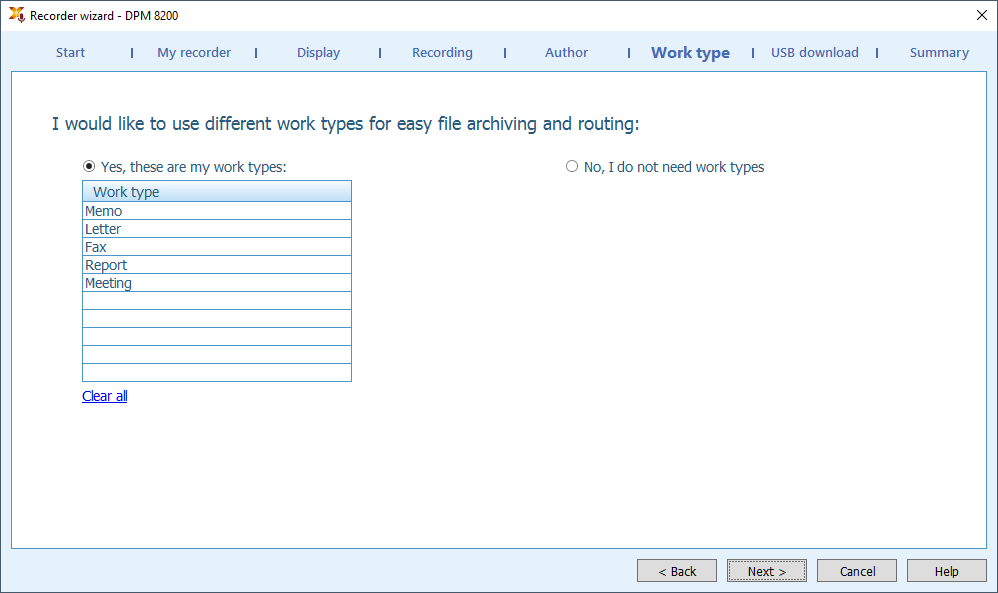The height and width of the screenshot is (593, 998).
Task: Click the Meeting work type entry
Action: (217, 283)
